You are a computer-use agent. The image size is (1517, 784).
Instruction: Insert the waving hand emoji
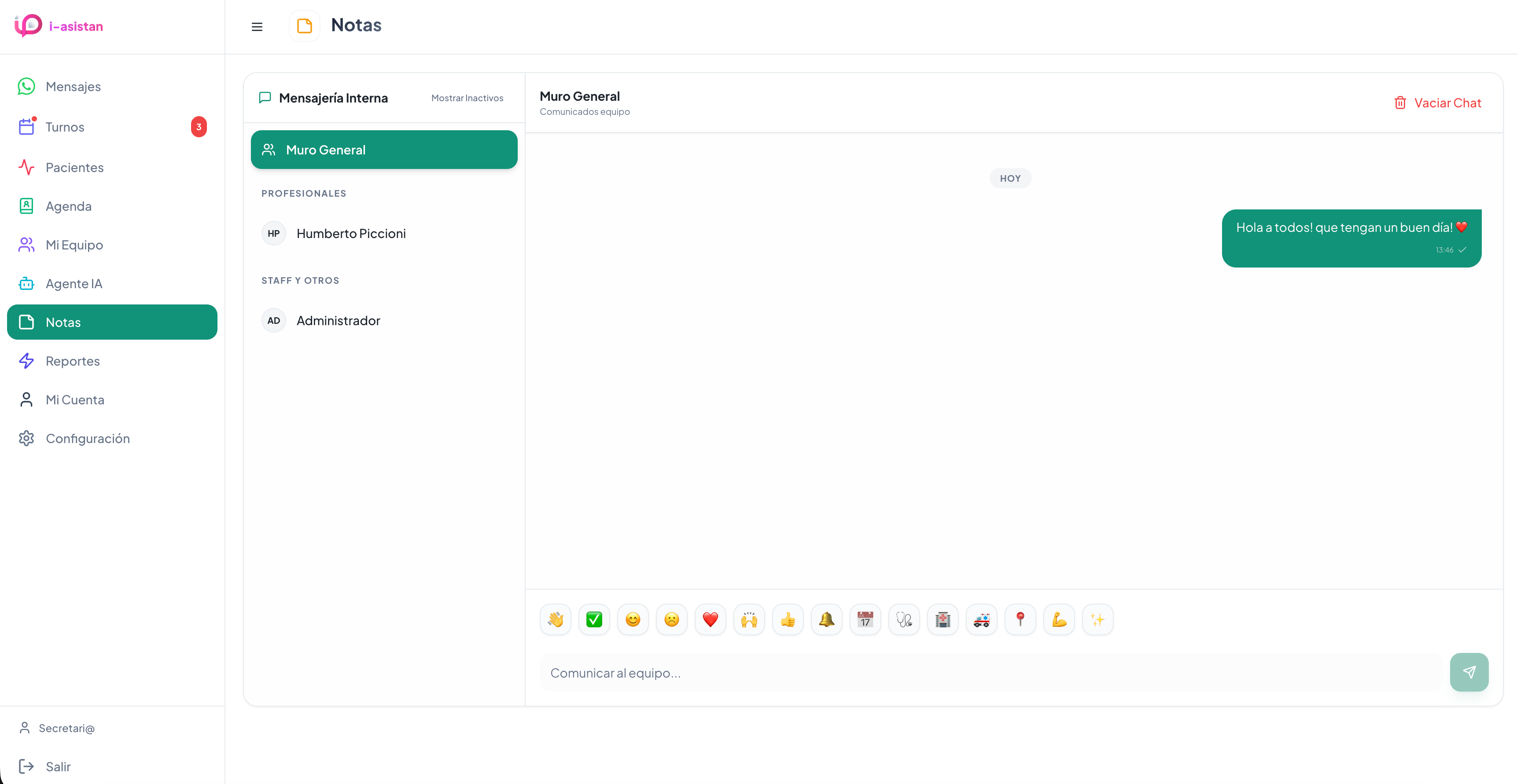[555, 620]
